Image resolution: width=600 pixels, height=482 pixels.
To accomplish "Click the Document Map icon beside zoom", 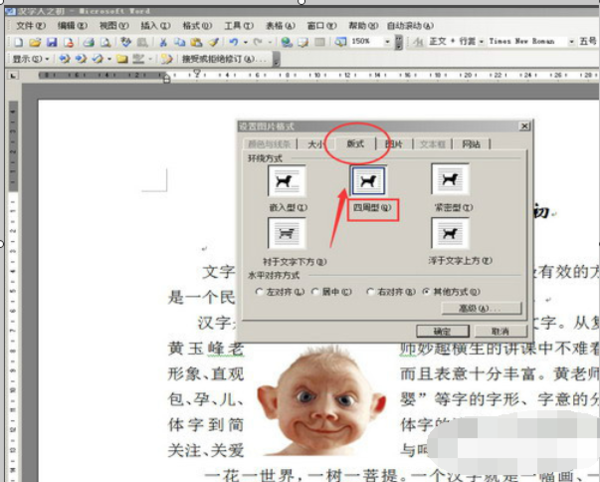I will point(340,42).
